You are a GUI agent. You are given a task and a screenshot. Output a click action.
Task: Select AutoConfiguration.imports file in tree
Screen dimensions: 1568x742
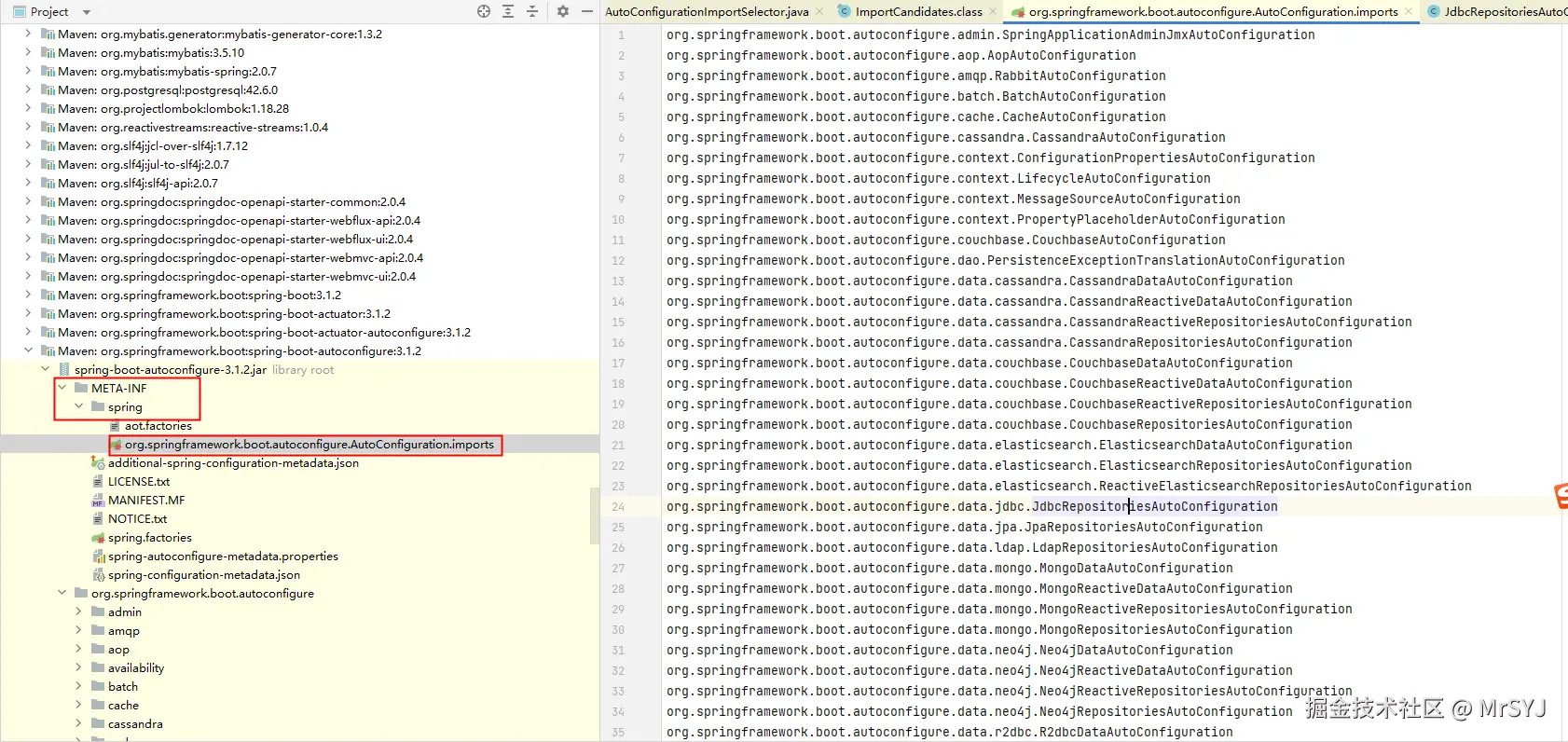309,445
